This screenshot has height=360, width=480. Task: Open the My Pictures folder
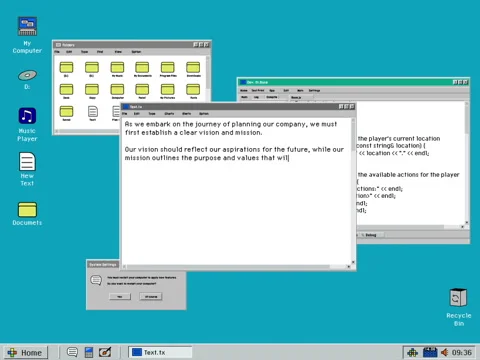(x=168, y=91)
